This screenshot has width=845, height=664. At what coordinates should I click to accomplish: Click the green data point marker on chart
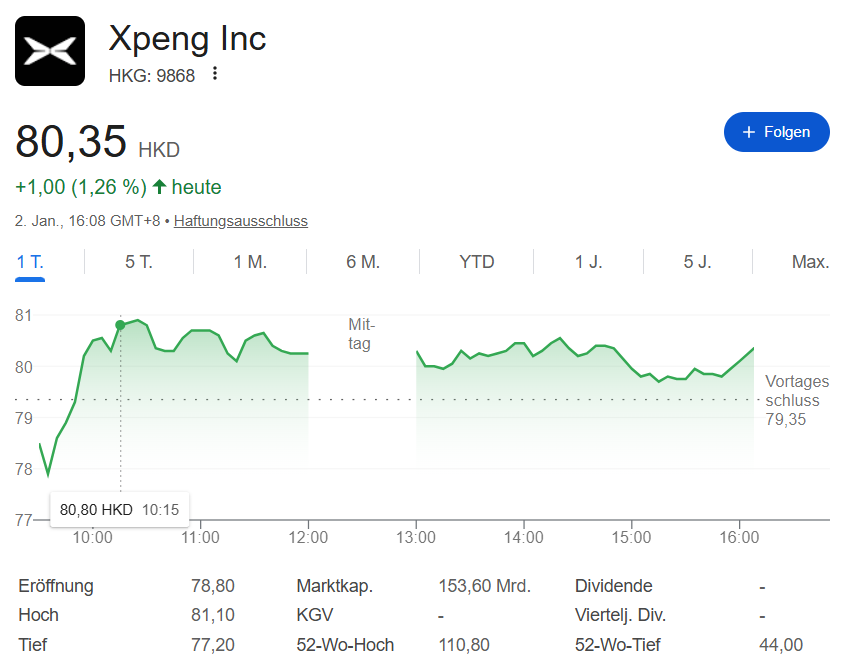(121, 325)
